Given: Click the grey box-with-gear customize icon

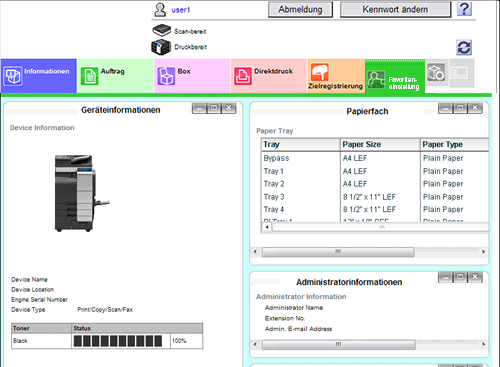Looking at the screenshot, I should (436, 72).
